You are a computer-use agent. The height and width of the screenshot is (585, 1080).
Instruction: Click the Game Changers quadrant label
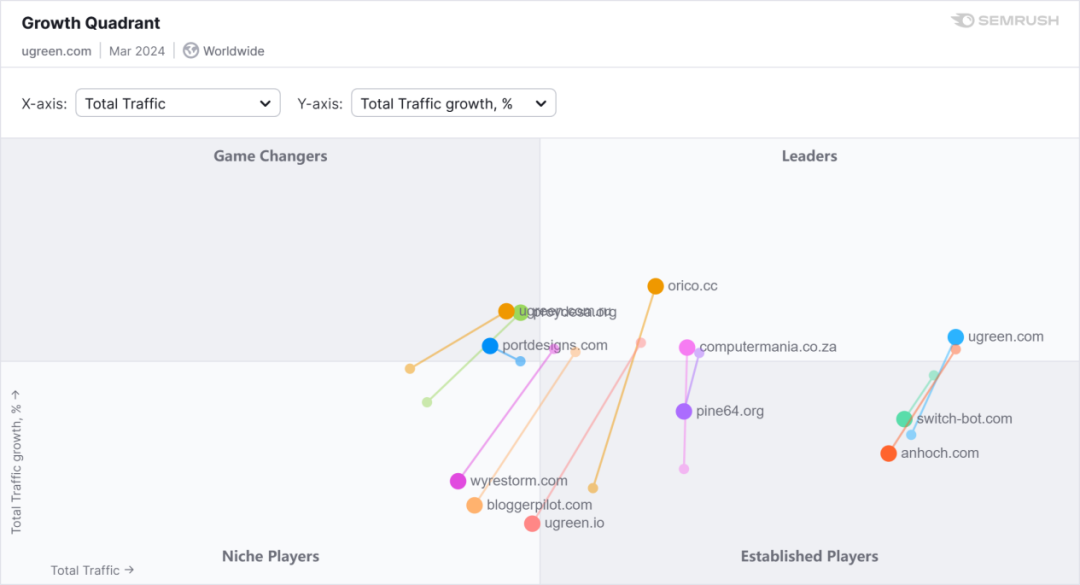(270, 156)
